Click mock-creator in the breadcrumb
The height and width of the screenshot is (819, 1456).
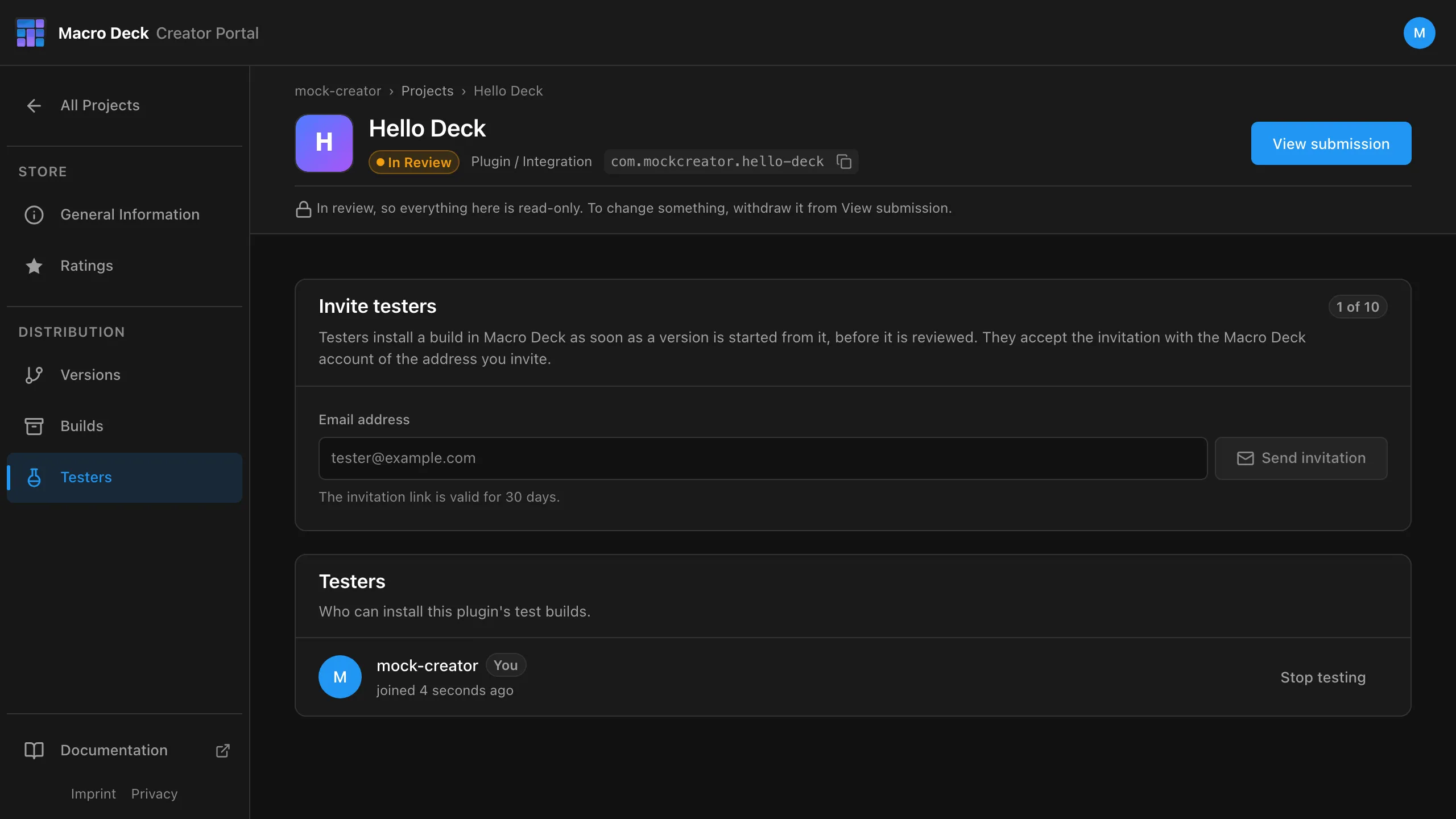(x=338, y=91)
